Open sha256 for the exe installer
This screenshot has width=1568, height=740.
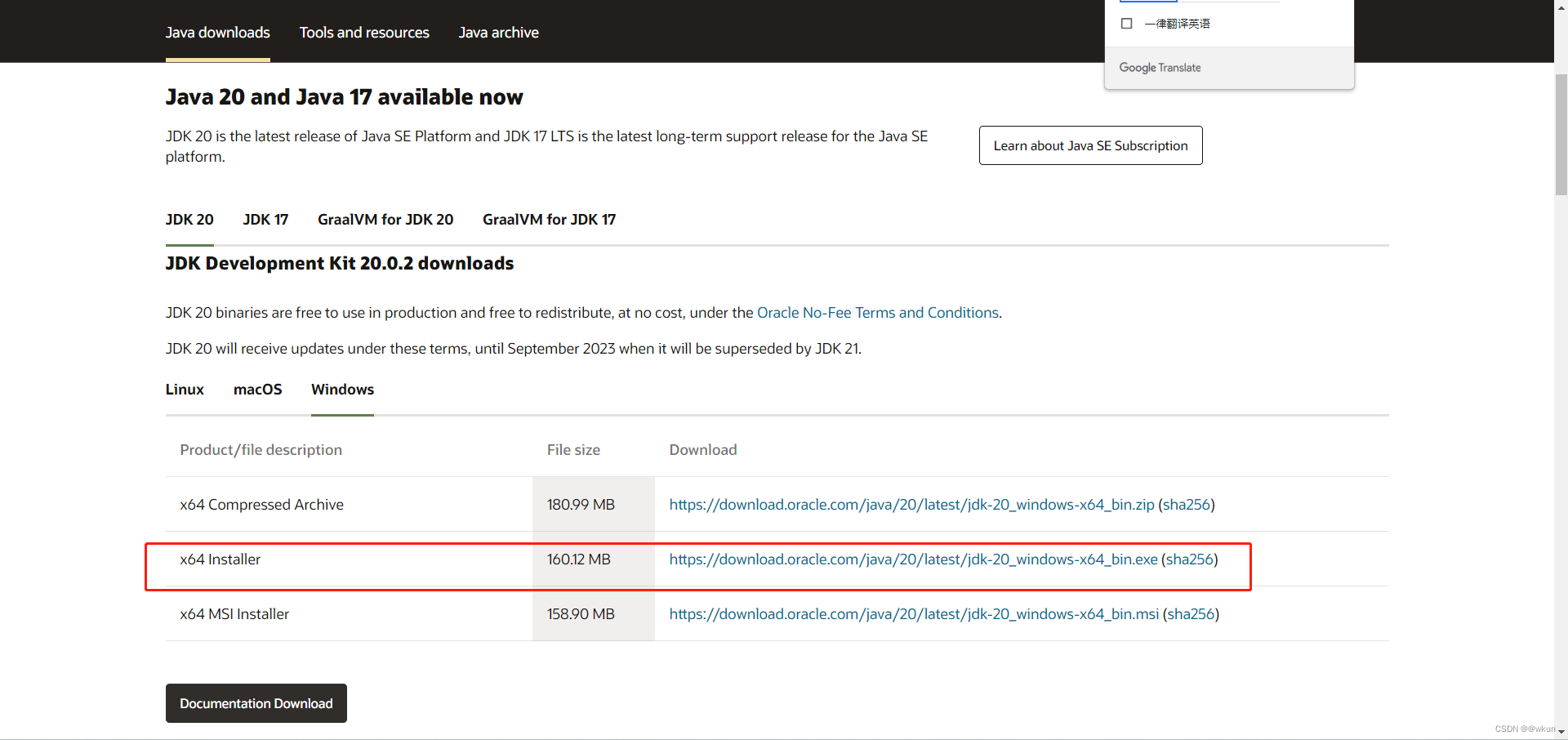tap(1190, 559)
